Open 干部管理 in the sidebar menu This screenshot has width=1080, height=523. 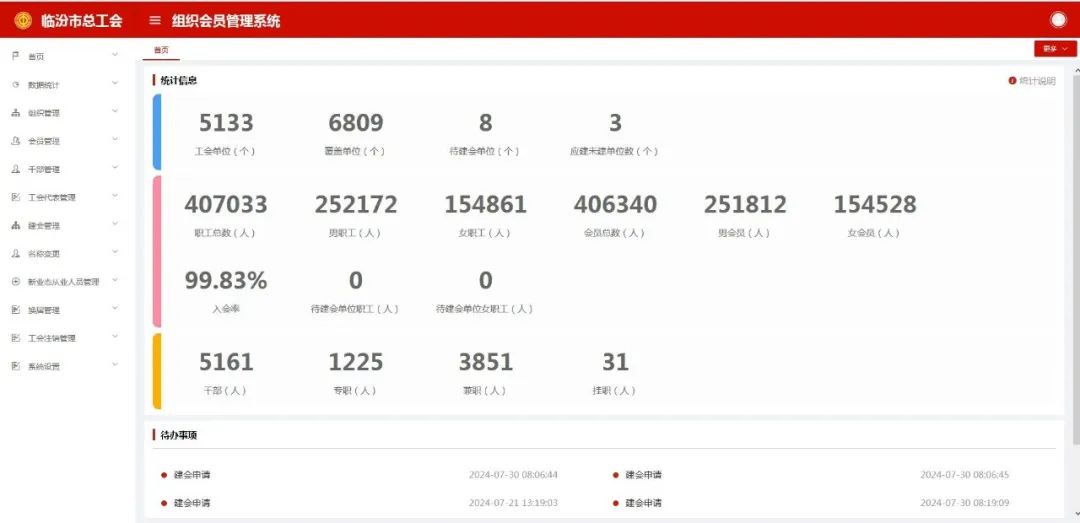tap(43, 170)
